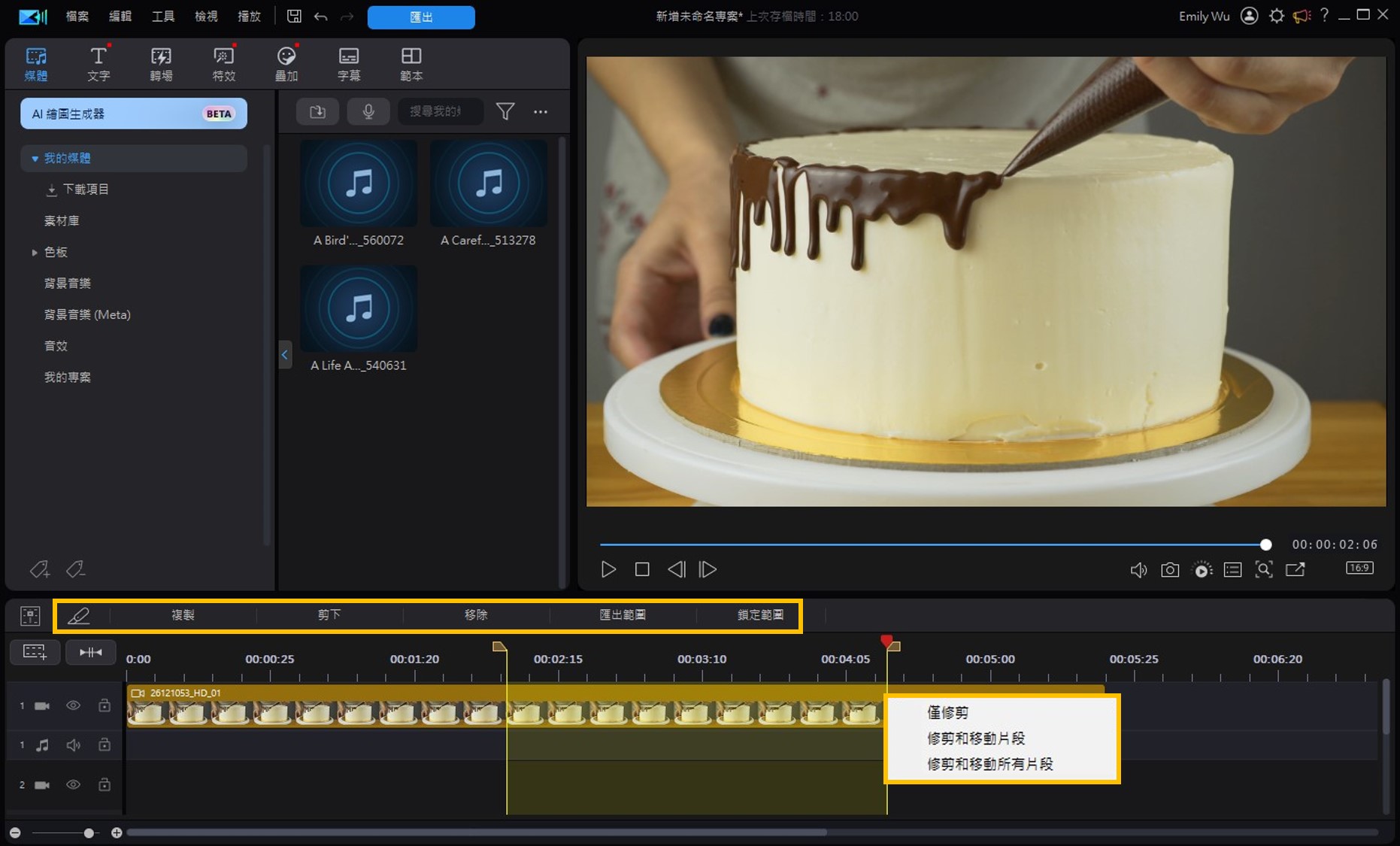
Task: Click the save project disk icon
Action: (x=294, y=17)
